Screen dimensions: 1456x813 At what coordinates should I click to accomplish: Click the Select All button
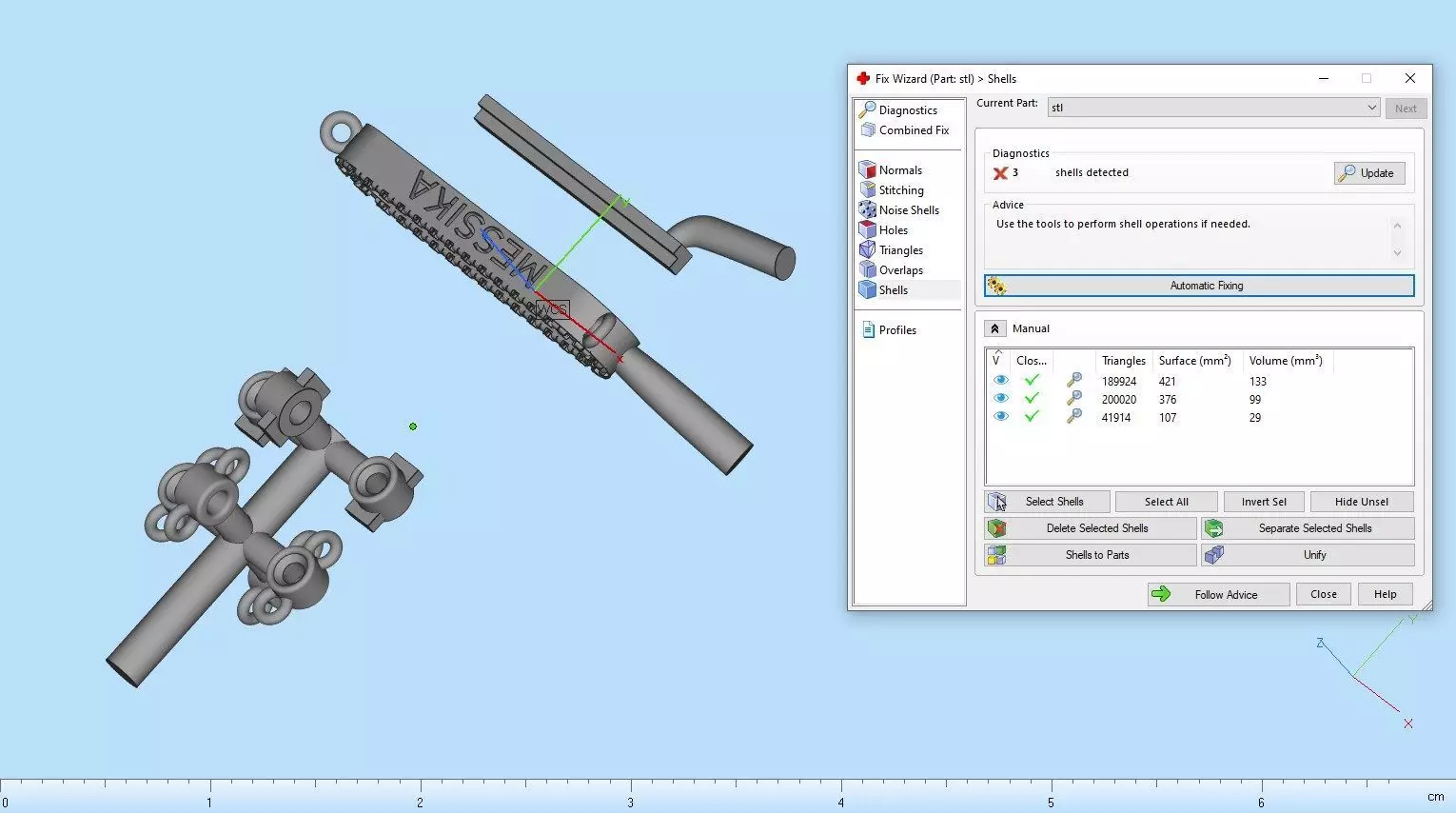(x=1166, y=502)
